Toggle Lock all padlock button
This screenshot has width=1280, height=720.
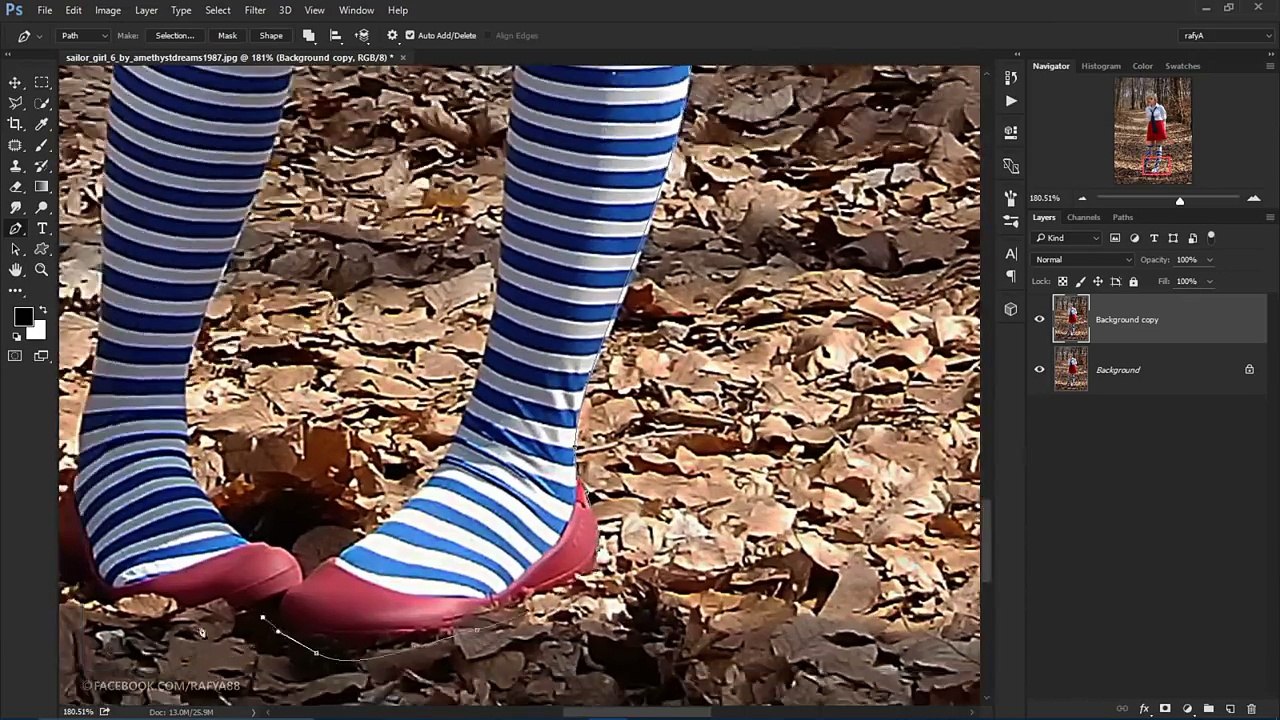(x=1133, y=282)
